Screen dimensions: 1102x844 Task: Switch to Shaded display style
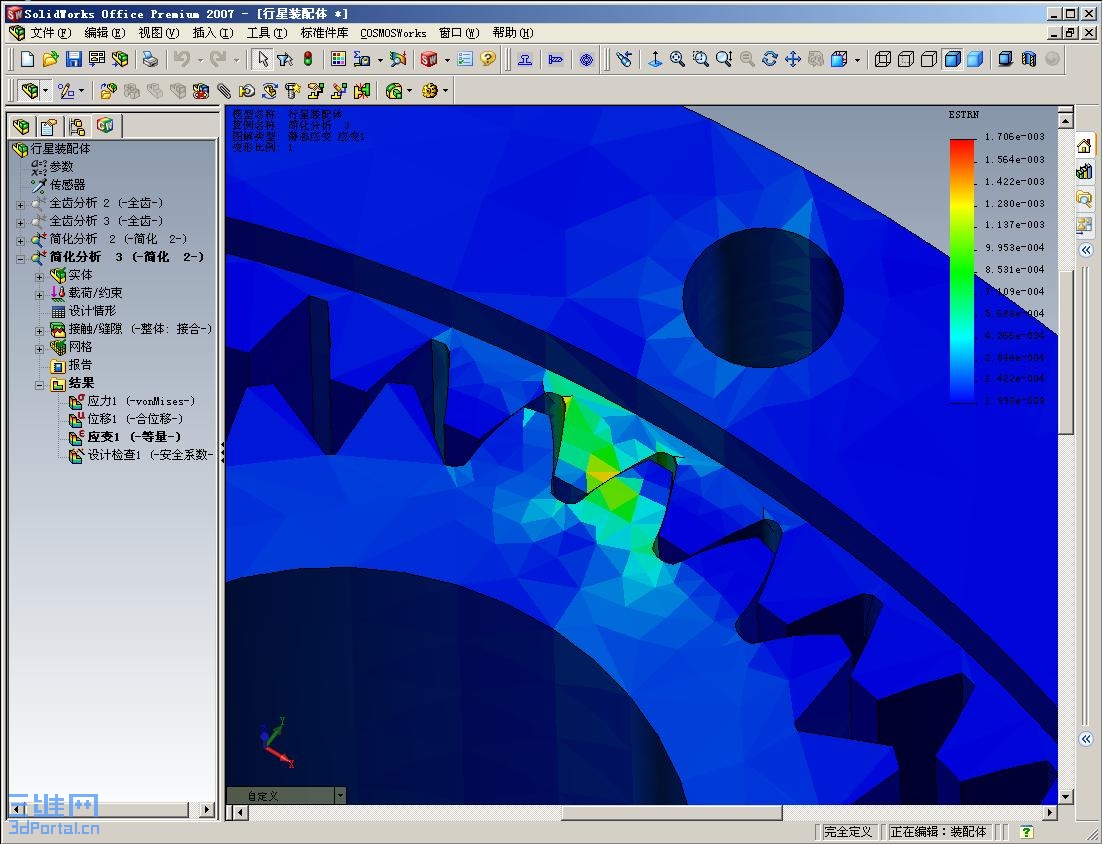click(x=975, y=59)
